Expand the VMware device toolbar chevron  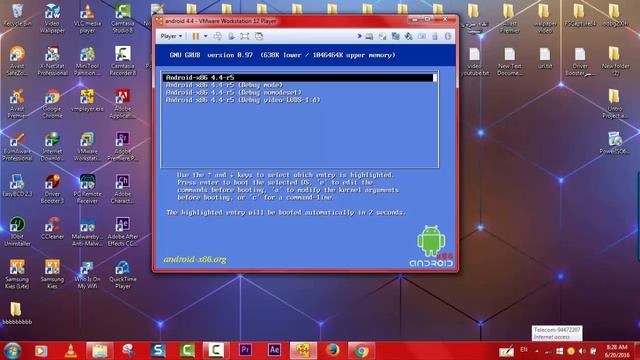(x=359, y=36)
